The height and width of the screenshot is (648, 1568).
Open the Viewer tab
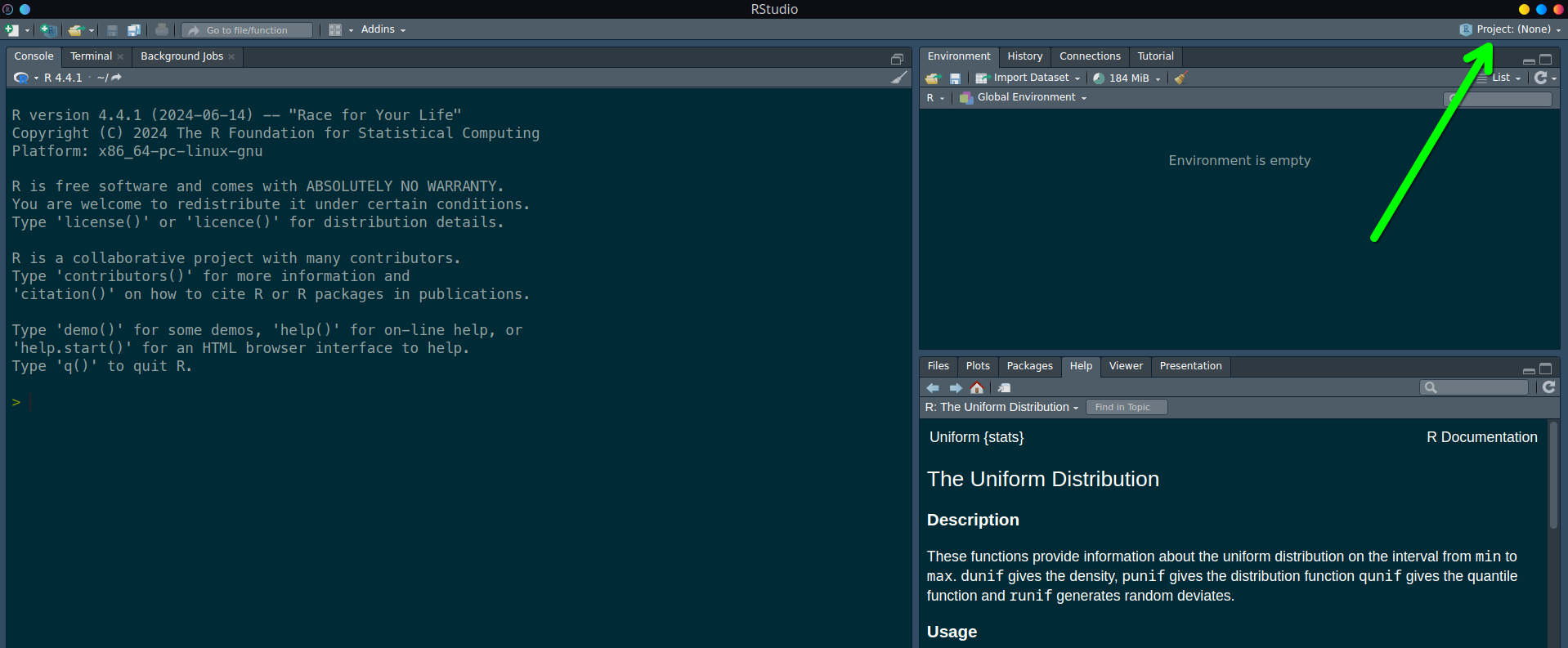point(1126,366)
